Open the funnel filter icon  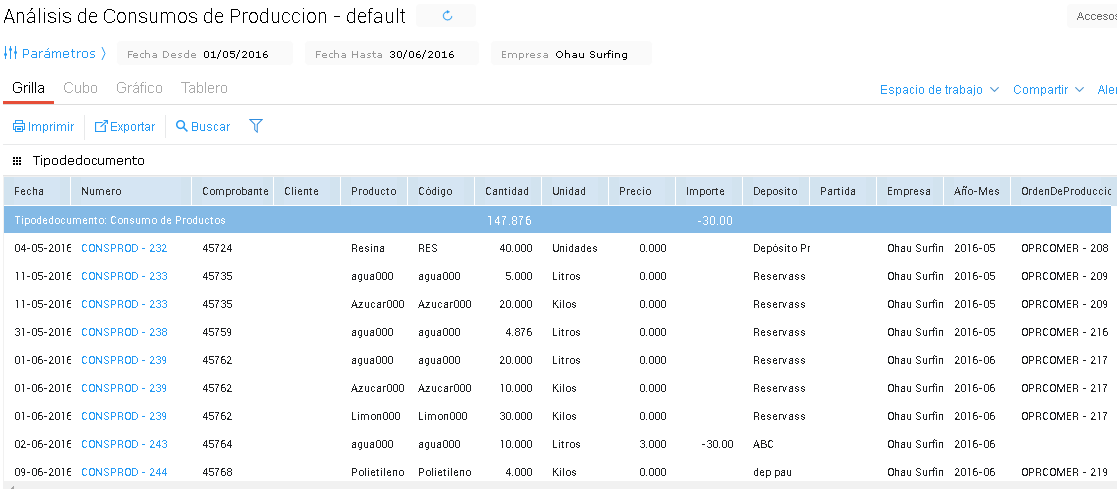(256, 126)
